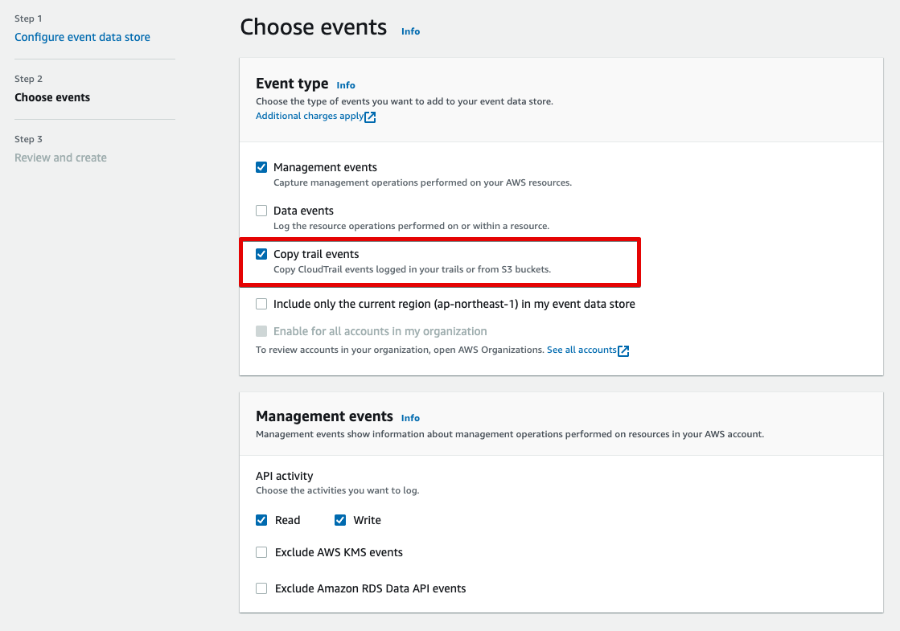The image size is (900, 631).
Task: Check Include only the current region option
Action: tap(261, 304)
